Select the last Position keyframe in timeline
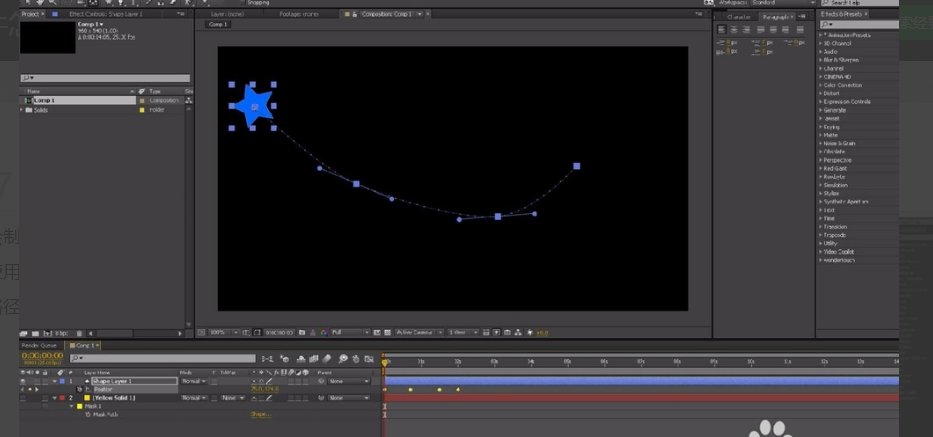 [x=457, y=390]
